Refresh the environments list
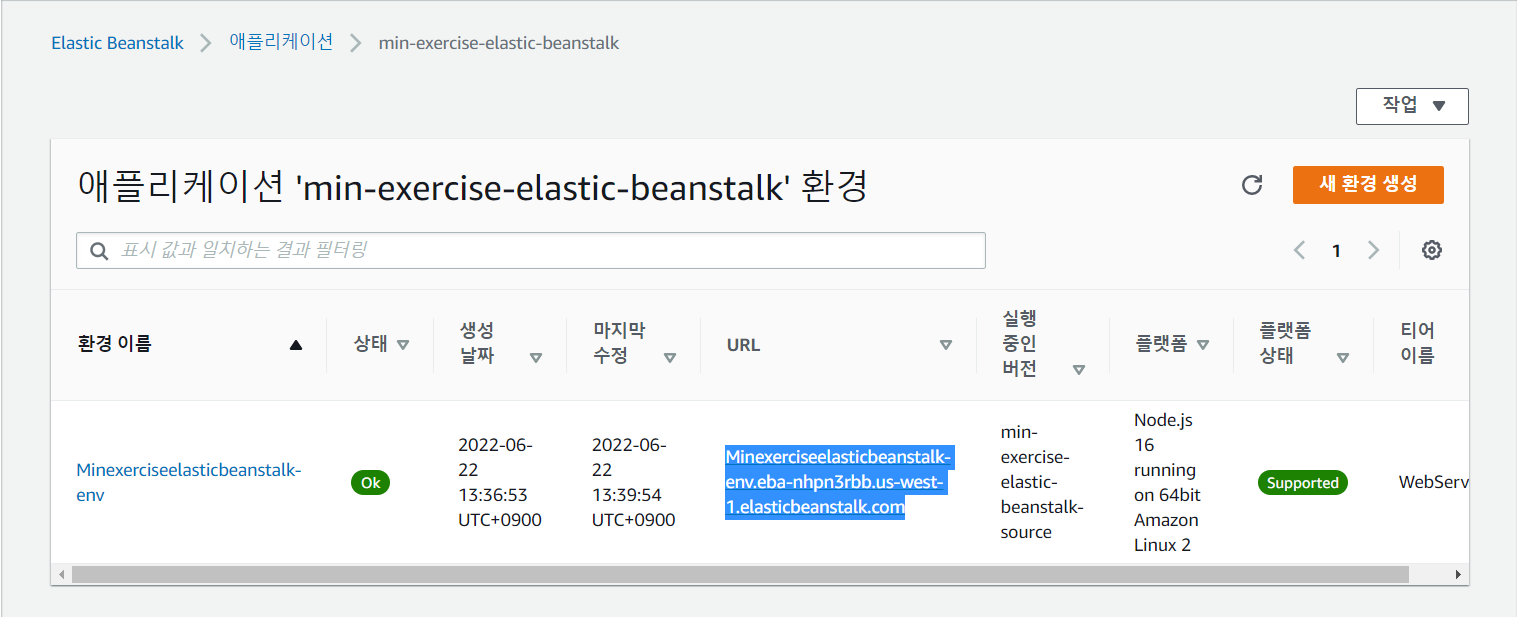This screenshot has width=1517, height=617. (x=1251, y=185)
